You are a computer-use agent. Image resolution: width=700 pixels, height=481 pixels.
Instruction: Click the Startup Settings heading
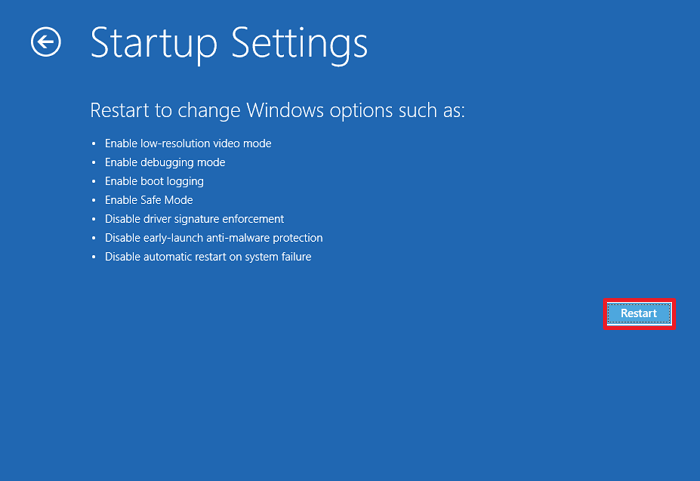point(229,43)
